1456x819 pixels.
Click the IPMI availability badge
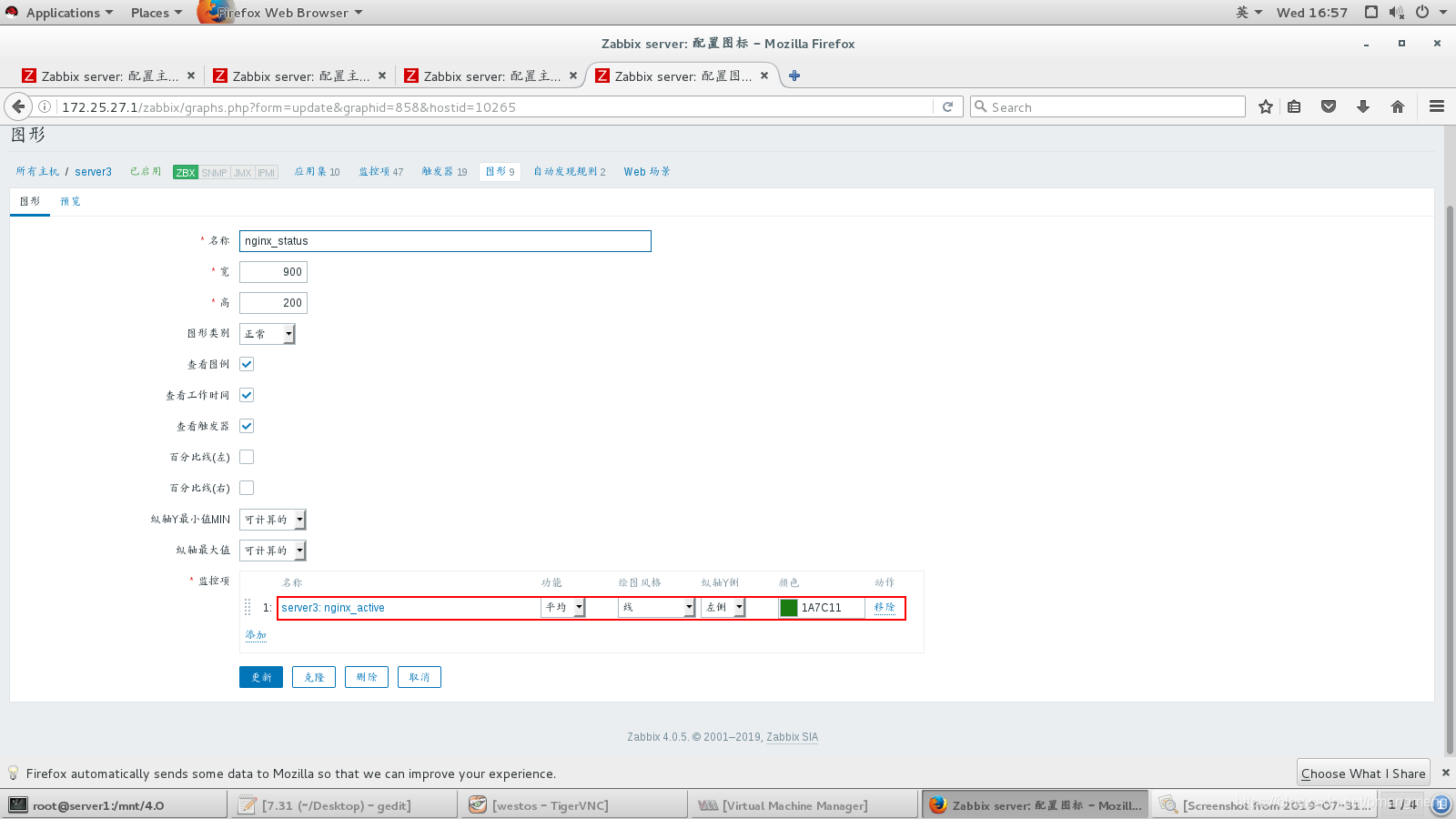click(266, 172)
